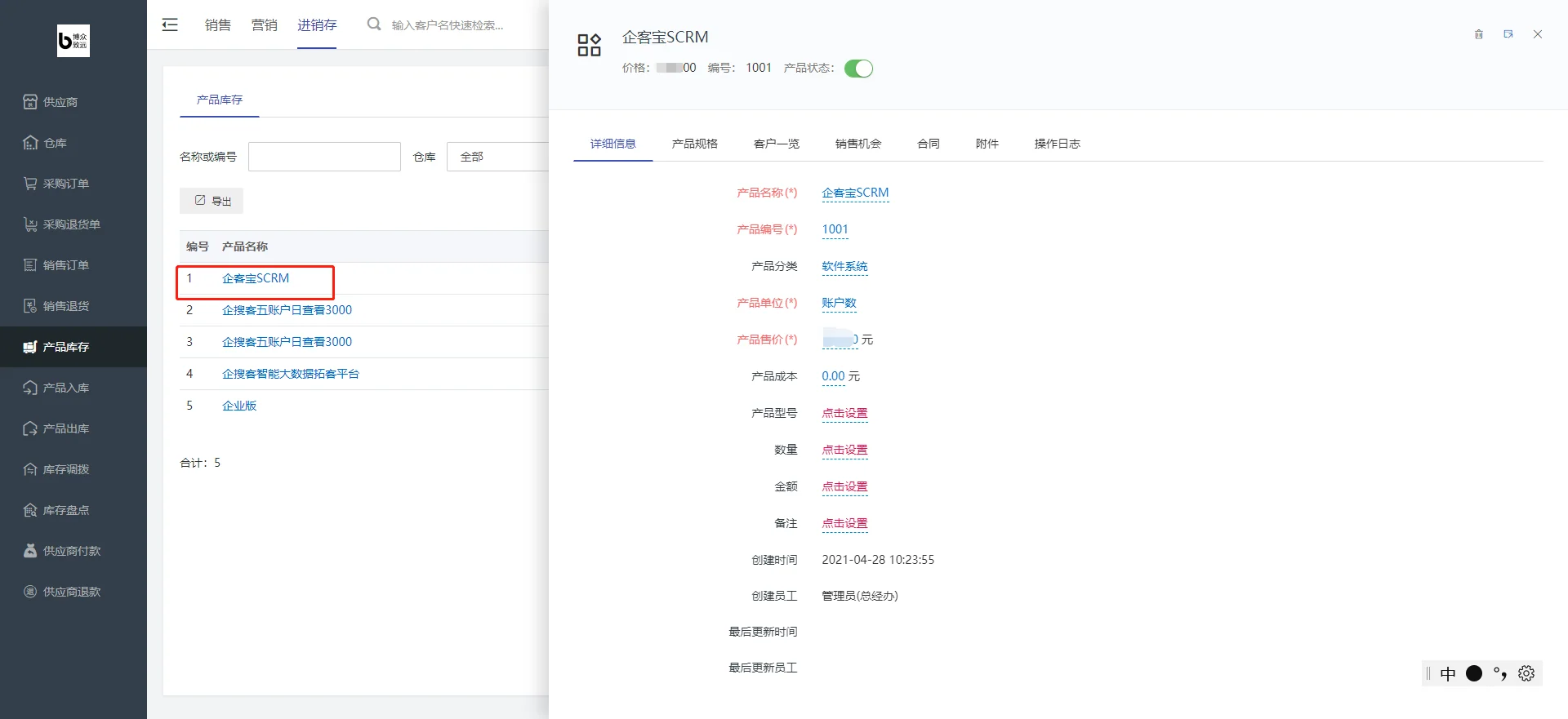Edit the 产品售价 value

840,340
